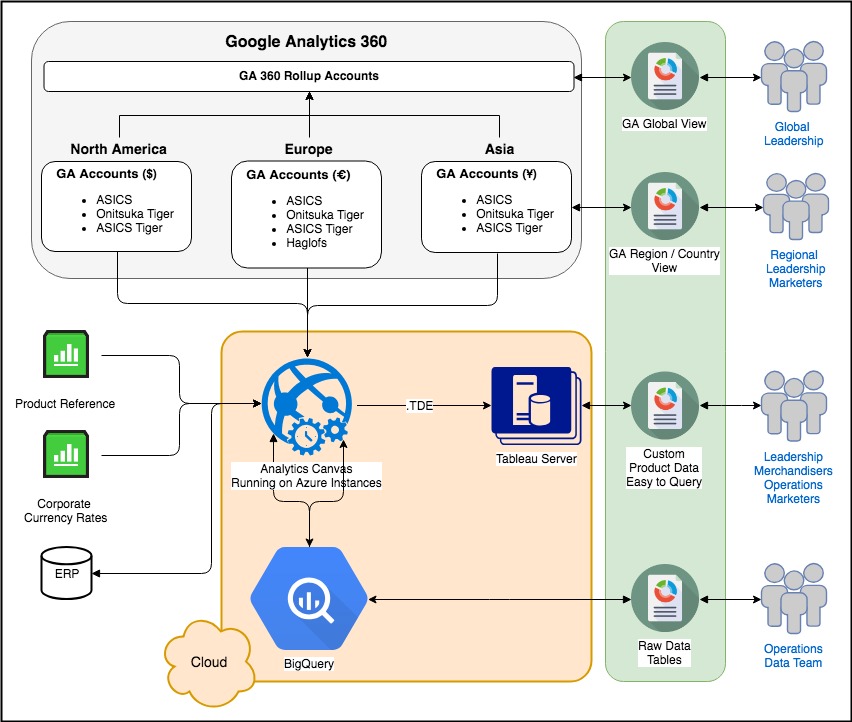Click the GA 360 Rollup Accounts box
This screenshot has height=722, width=852.
point(309,76)
